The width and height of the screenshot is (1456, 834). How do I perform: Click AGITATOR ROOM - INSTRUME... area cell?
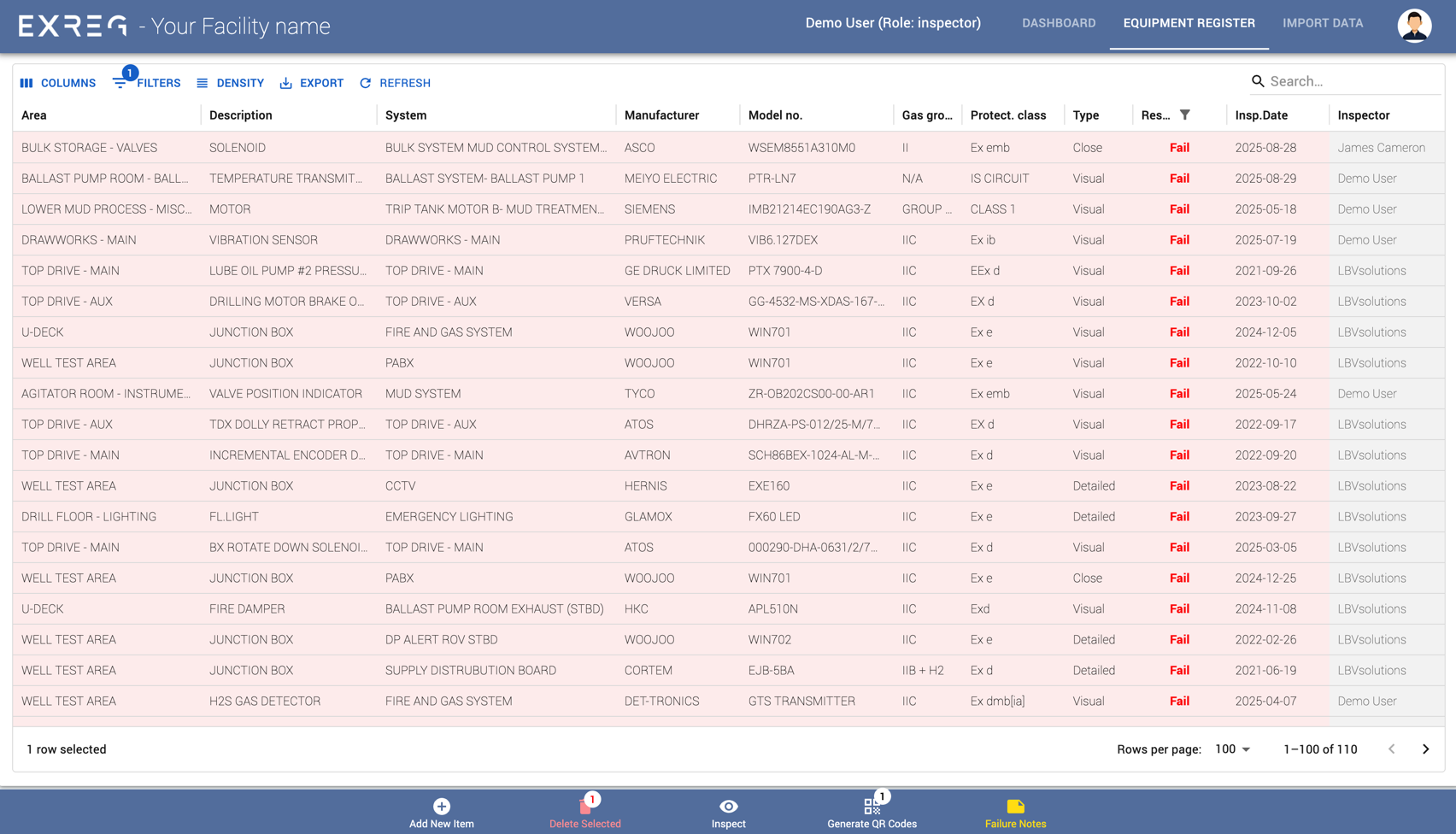(106, 394)
